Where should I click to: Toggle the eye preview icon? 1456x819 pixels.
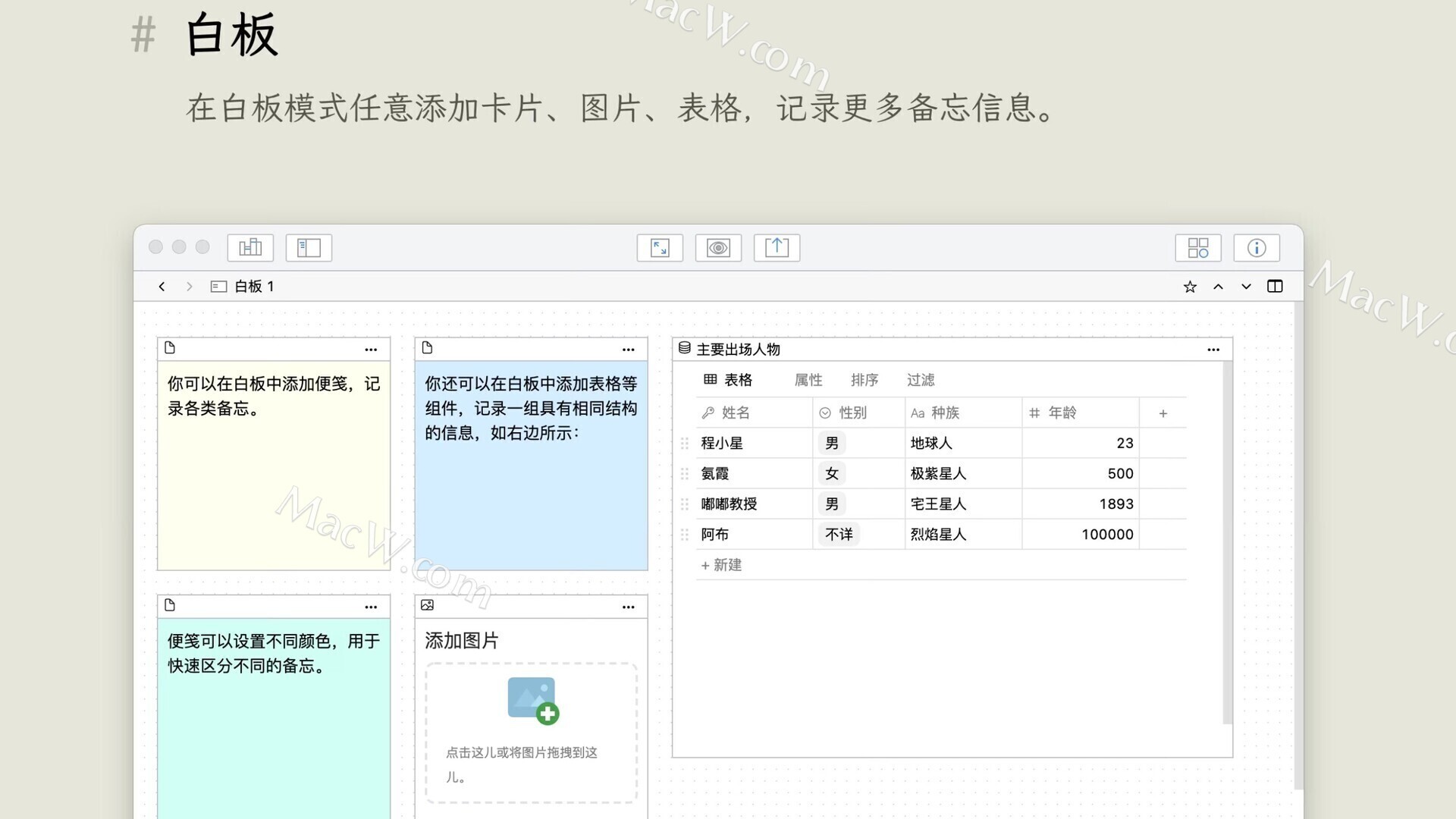pyautogui.click(x=718, y=248)
